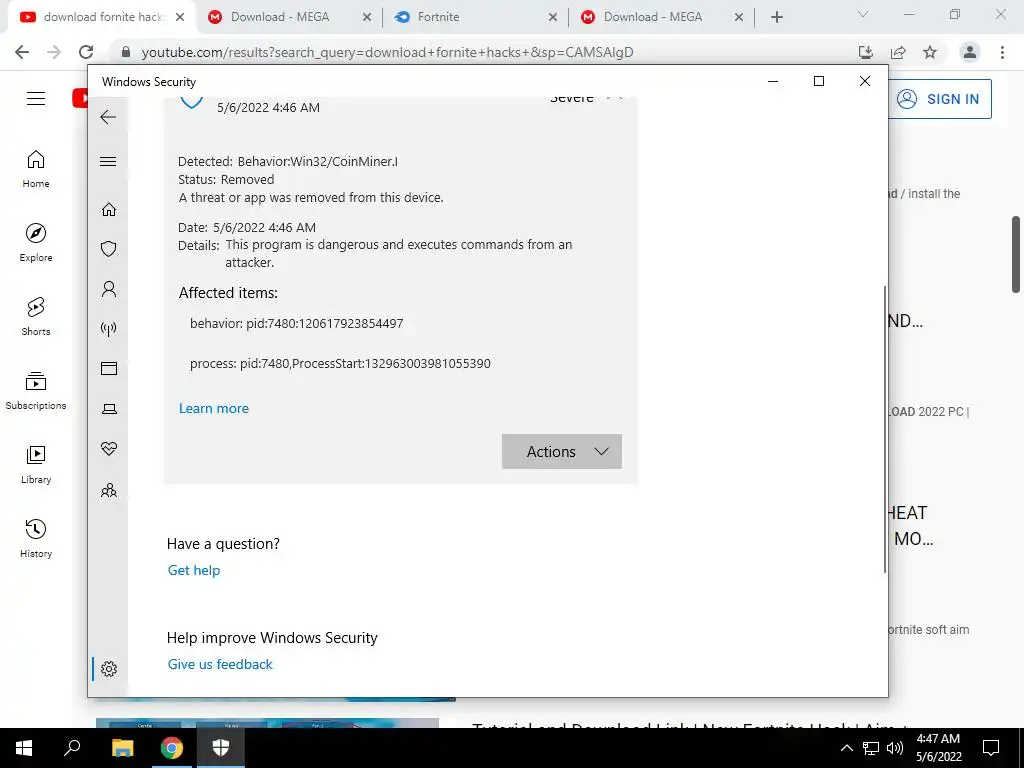Screen dimensions: 1024x768
Task: Click Detected: Behavior:Win32/CoinMiner.I text
Action: pos(288,161)
